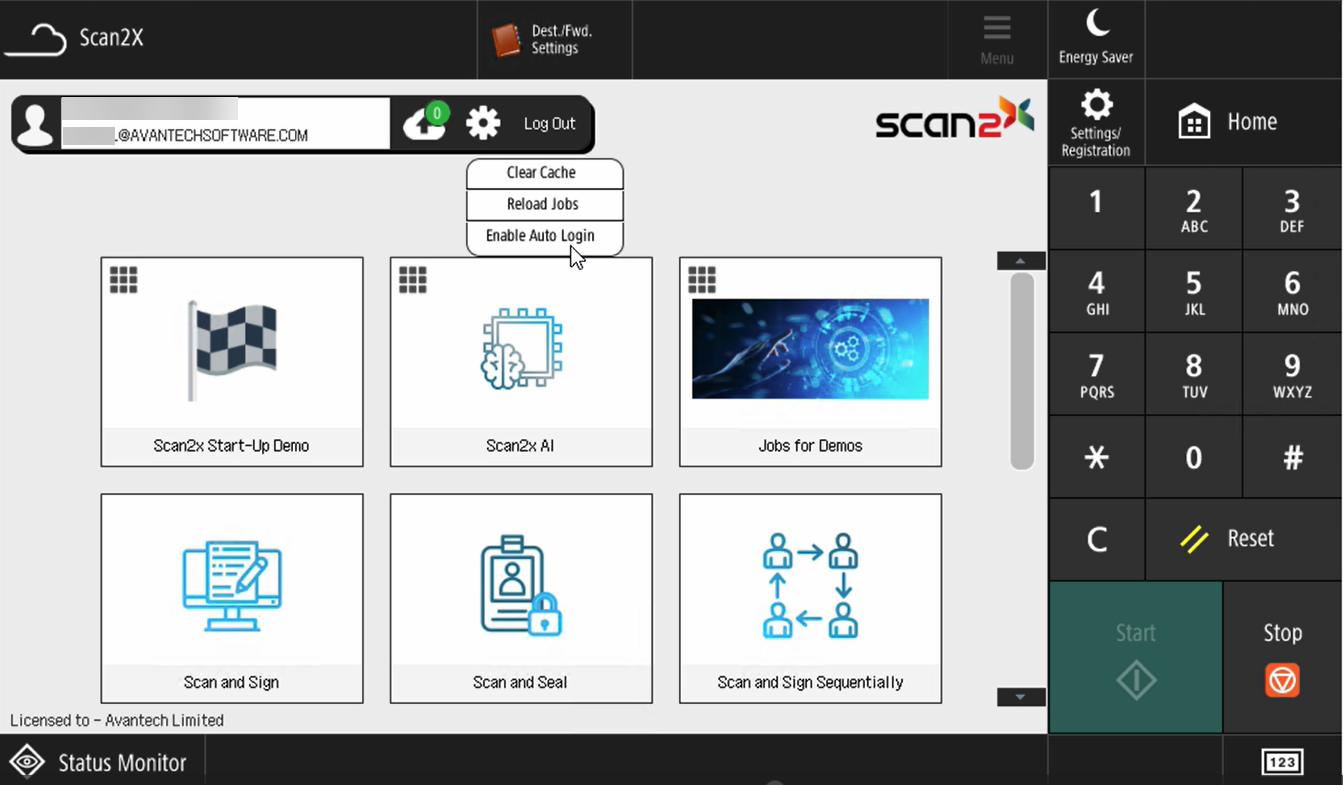Expand grid icon on Scan2x Start-Up Demo
Image resolution: width=1343 pixels, height=785 pixels.
(124, 280)
